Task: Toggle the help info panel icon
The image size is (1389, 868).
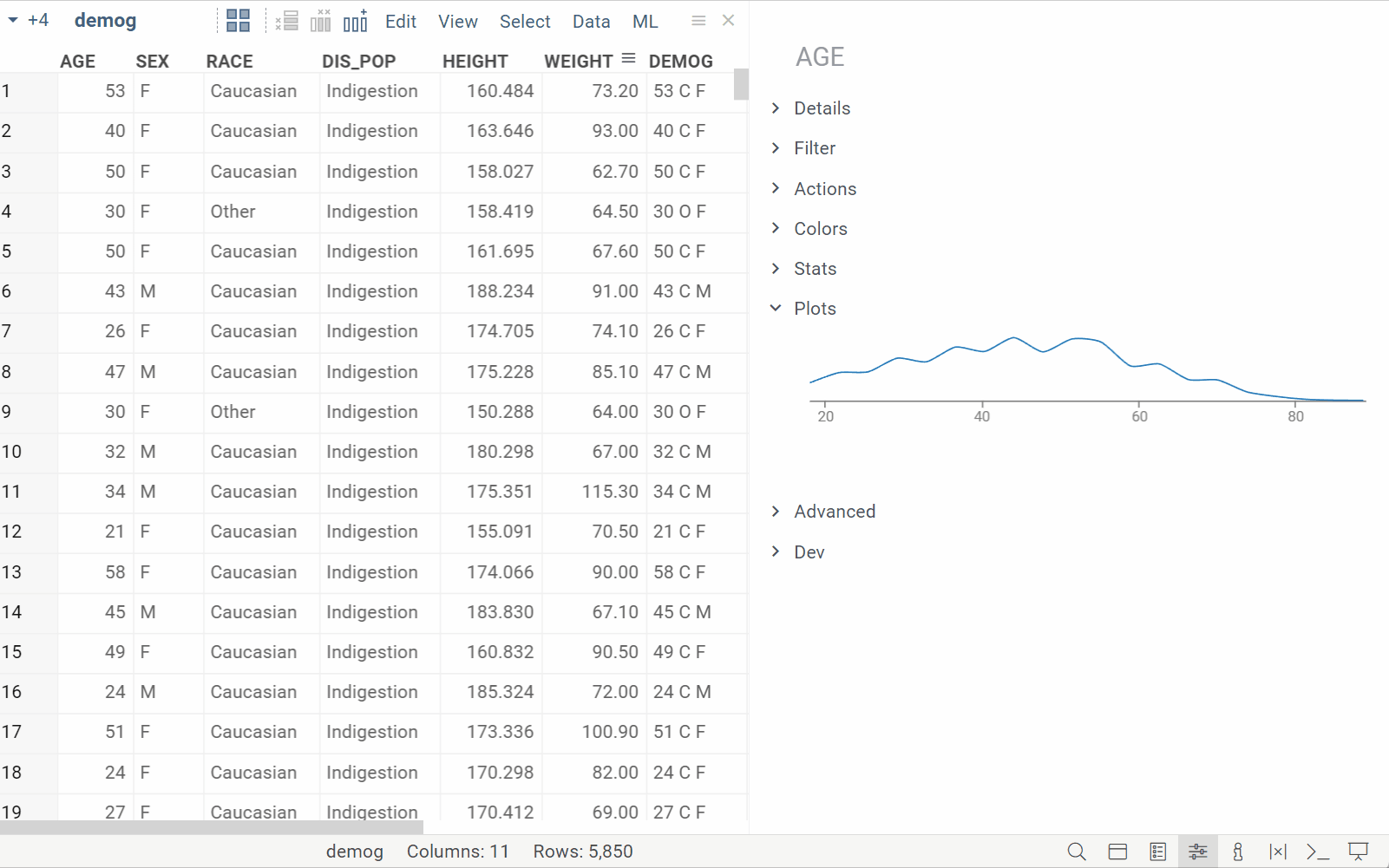Action: (1238, 852)
